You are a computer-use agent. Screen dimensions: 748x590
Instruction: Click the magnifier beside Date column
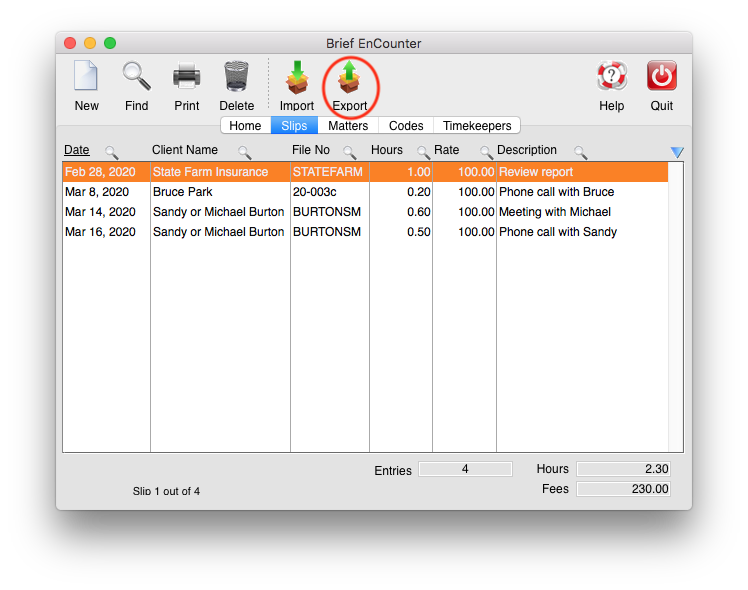point(112,153)
